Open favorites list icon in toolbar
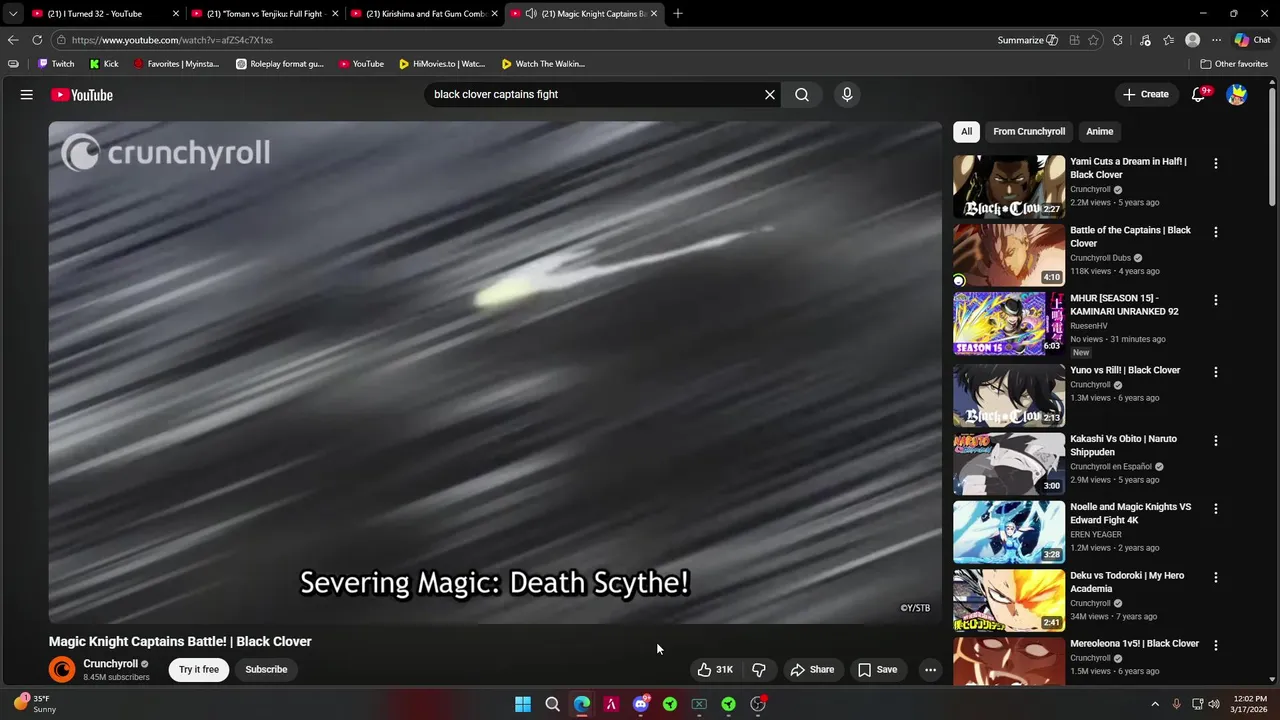The image size is (1280, 720). tap(1168, 40)
